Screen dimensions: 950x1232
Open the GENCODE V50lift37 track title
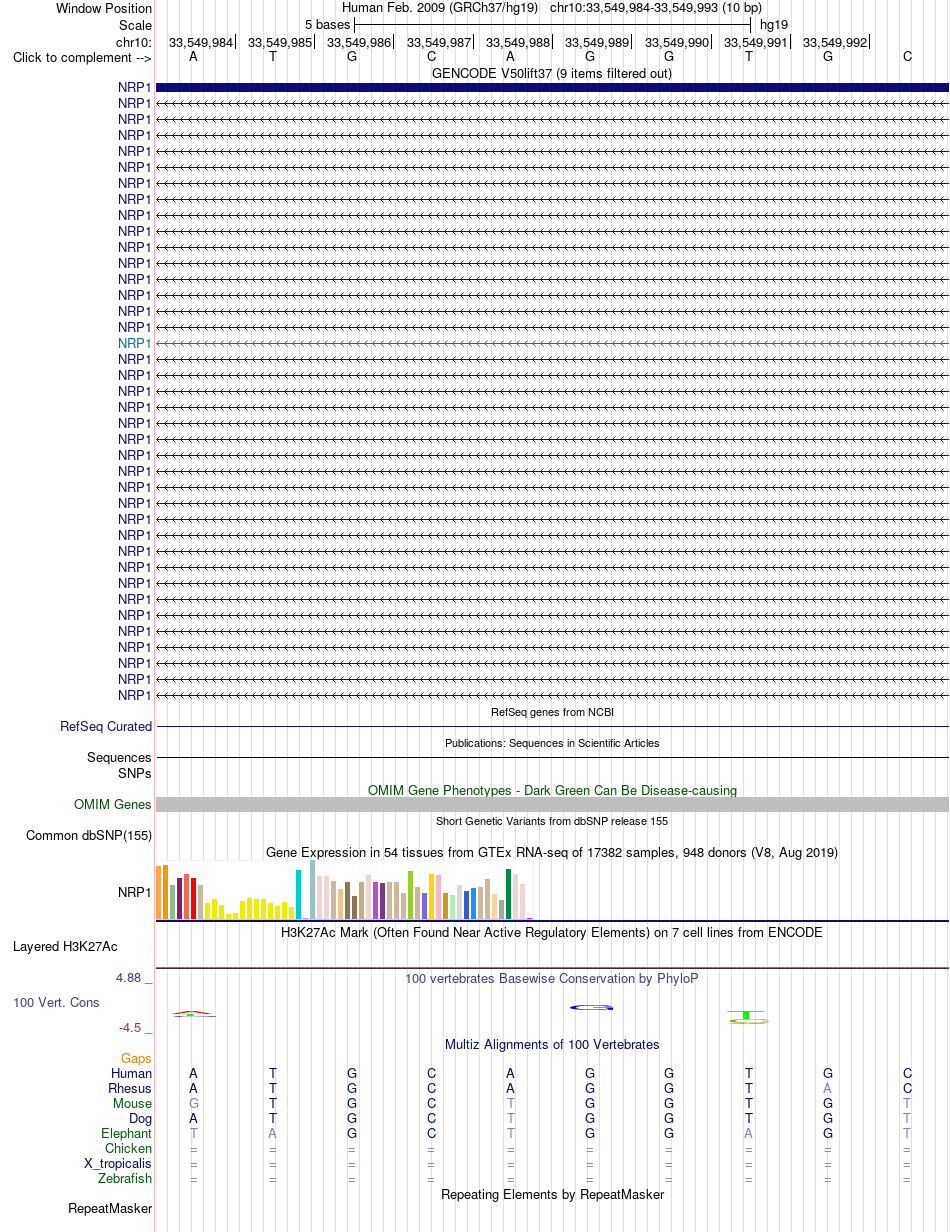click(552, 73)
